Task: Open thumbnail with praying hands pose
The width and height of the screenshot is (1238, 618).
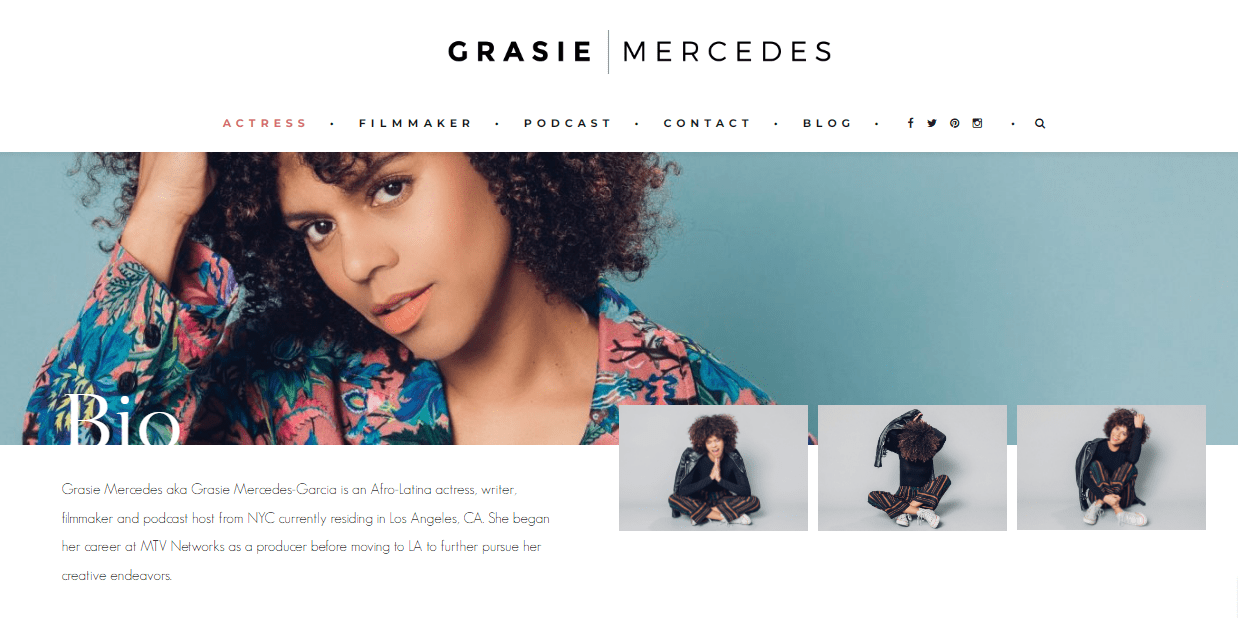Action: [713, 467]
